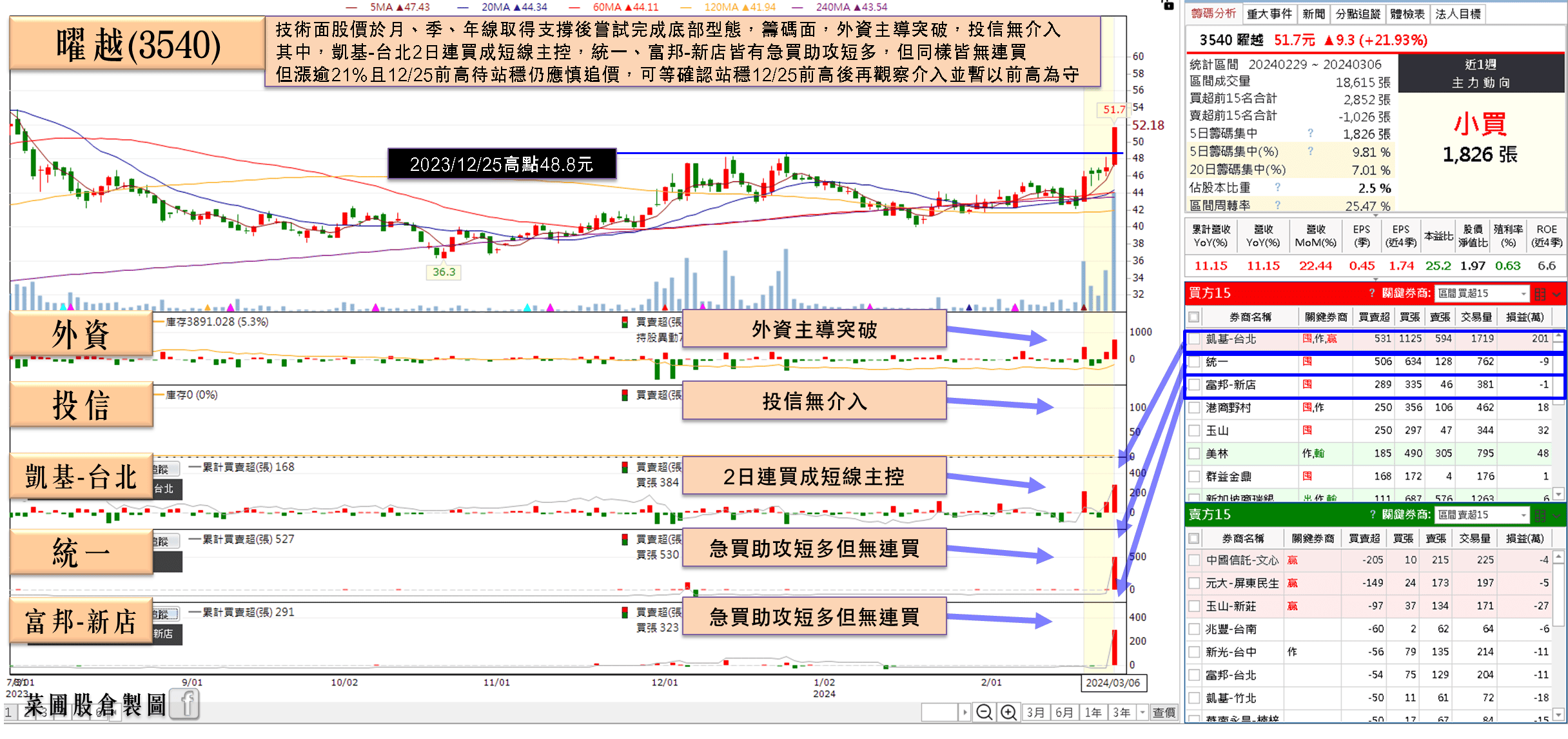The image size is (1568, 739).
Task: Tick the checkbox for 兆豐-台南 row
Action: 1194,629
